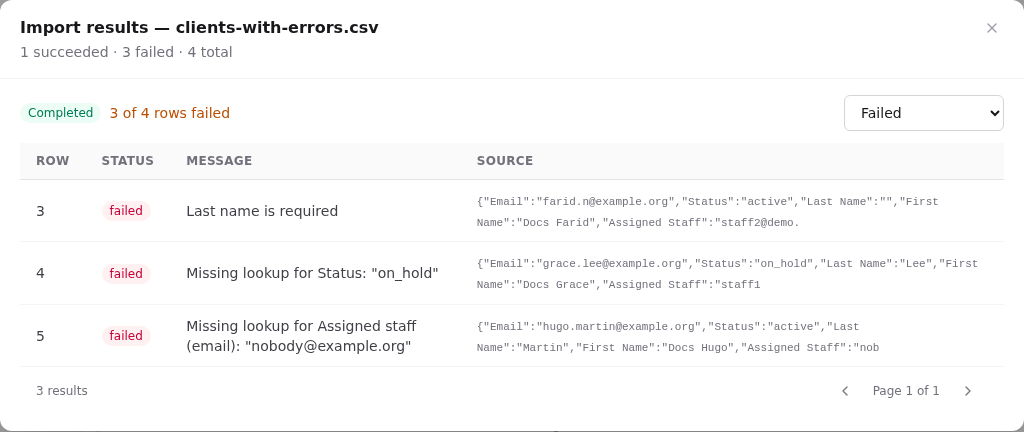Click row number 4
This screenshot has width=1024, height=432.
(x=40, y=273)
